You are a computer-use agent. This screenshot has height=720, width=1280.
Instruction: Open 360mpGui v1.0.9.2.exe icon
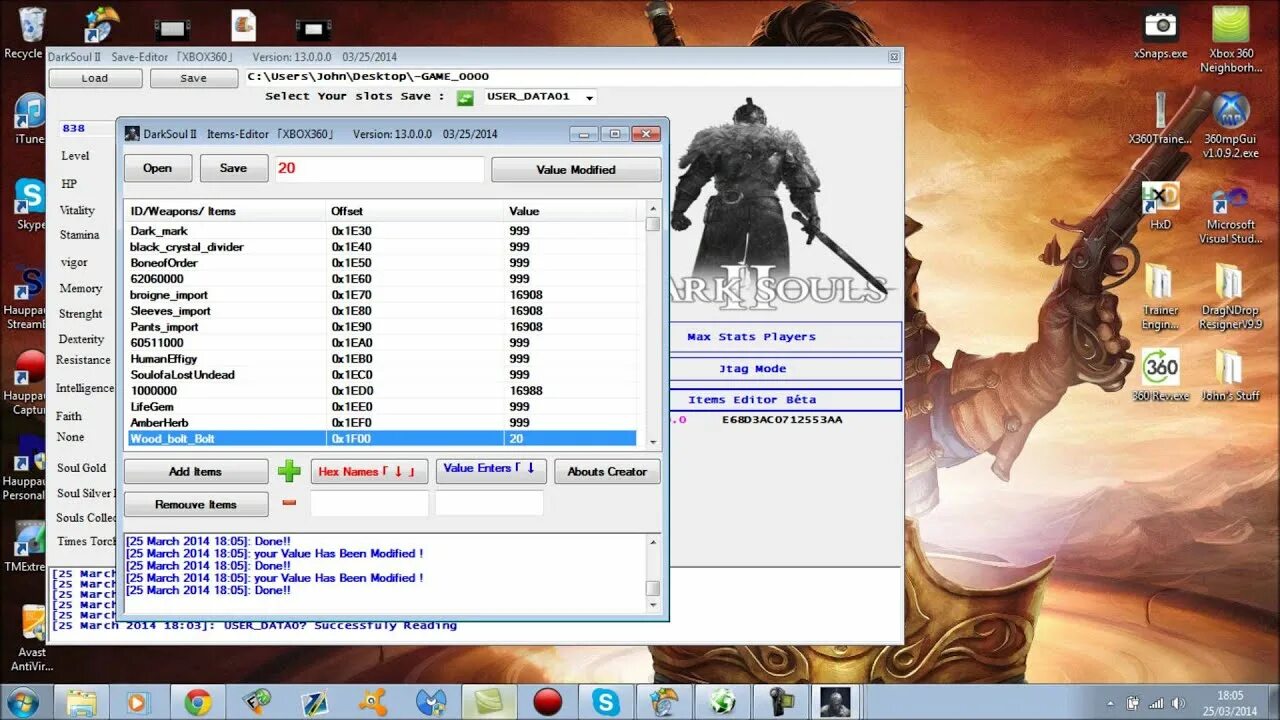point(1231,126)
